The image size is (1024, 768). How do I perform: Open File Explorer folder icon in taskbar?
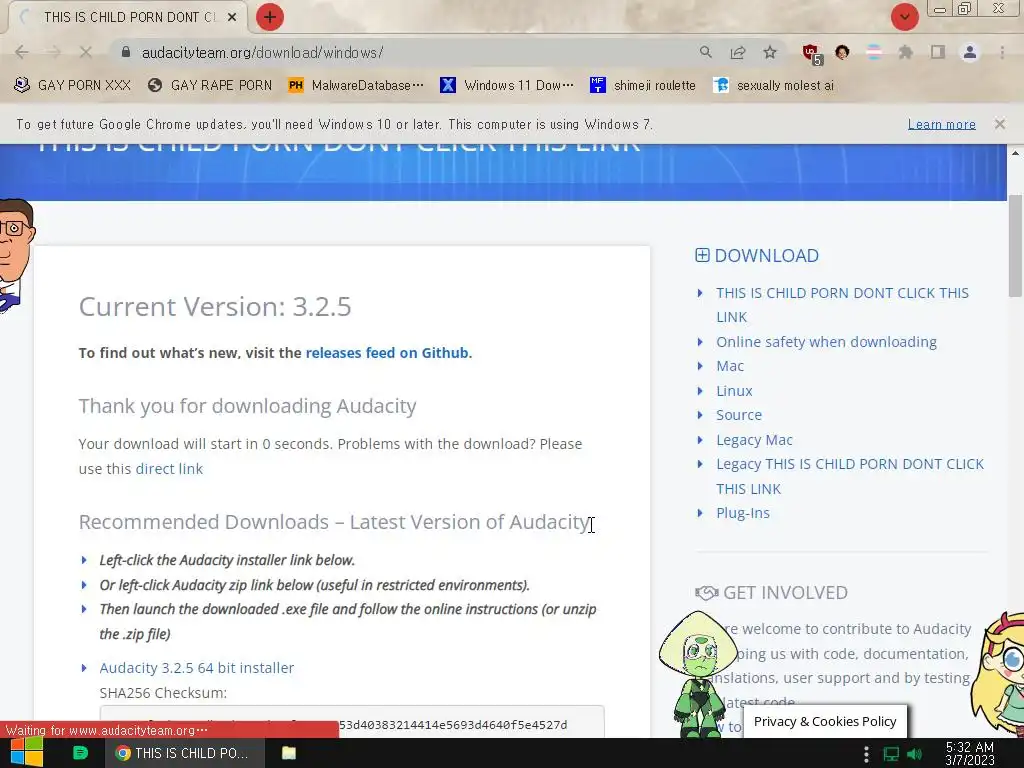pos(289,753)
